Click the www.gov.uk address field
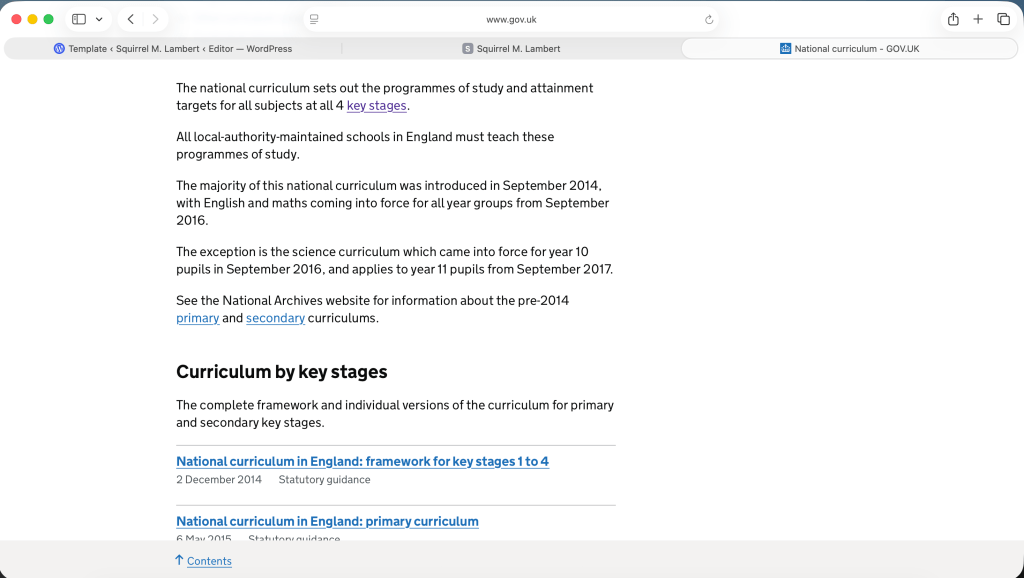 coord(510,19)
